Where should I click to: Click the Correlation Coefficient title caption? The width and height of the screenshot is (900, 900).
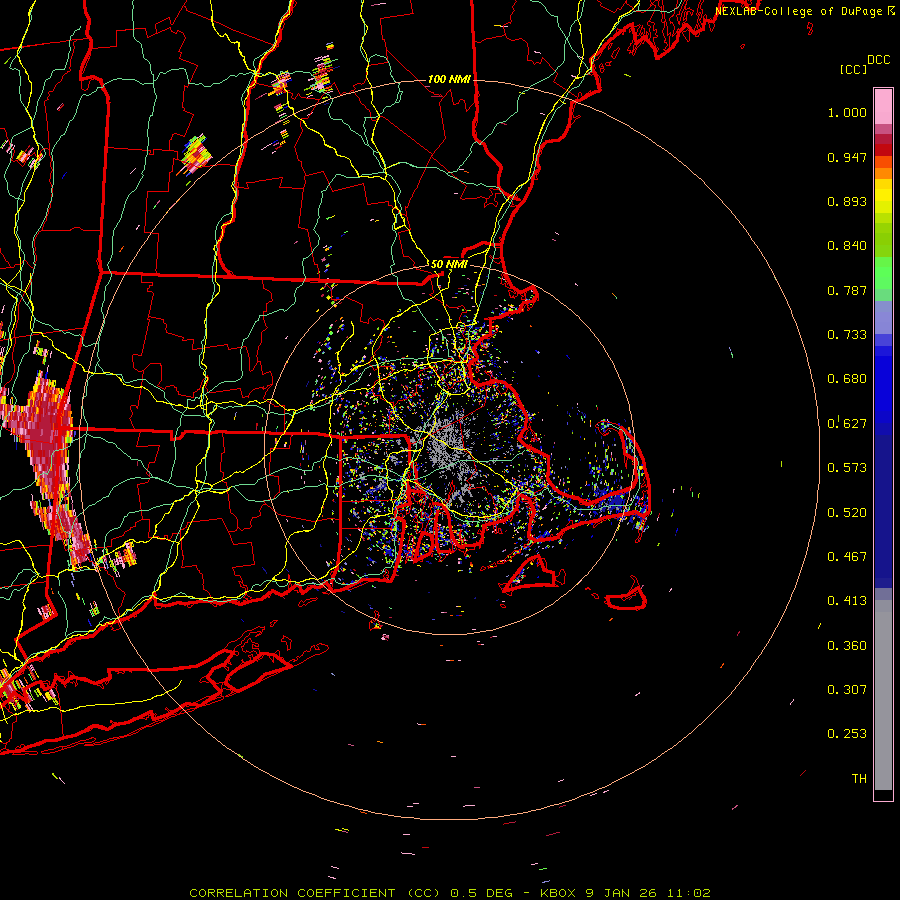point(450,893)
